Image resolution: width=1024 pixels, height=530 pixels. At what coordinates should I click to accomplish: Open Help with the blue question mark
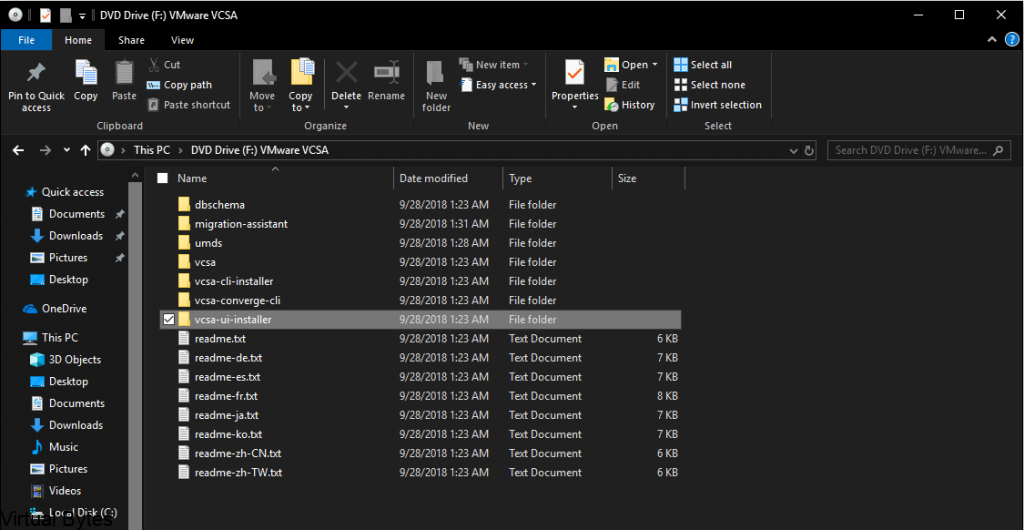pos(1011,40)
